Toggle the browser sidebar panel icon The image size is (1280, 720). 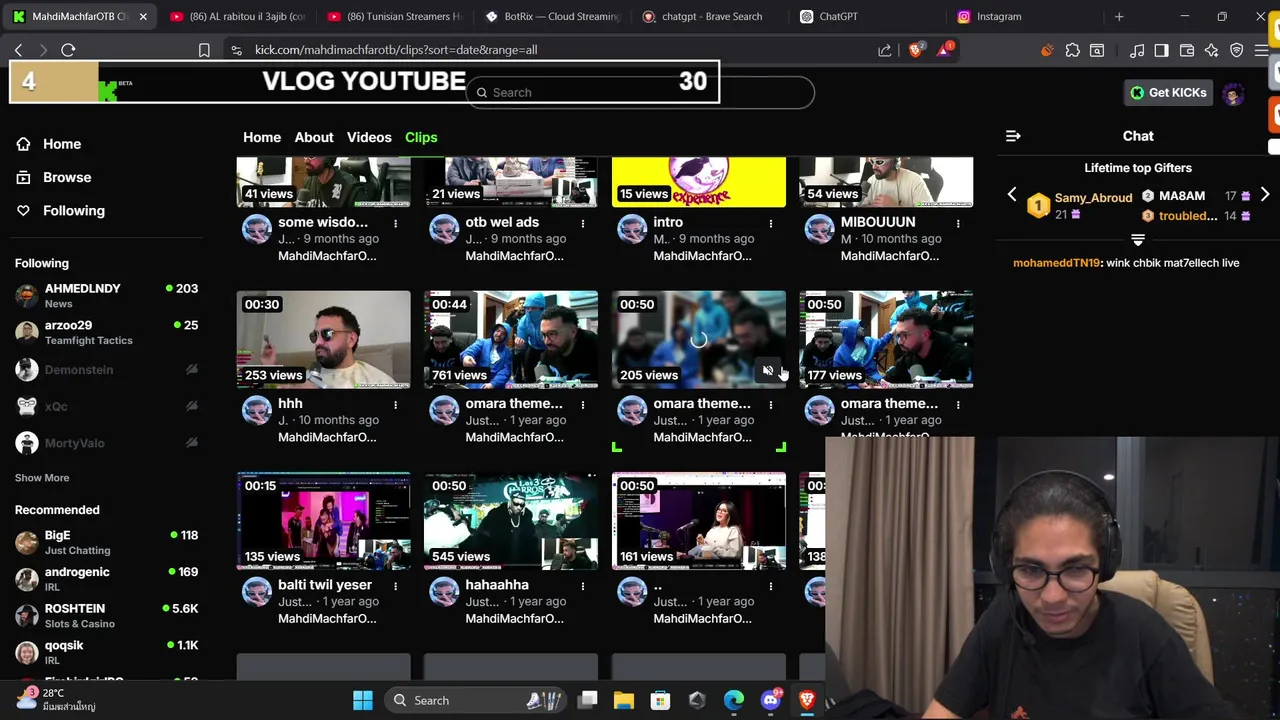(x=1161, y=50)
